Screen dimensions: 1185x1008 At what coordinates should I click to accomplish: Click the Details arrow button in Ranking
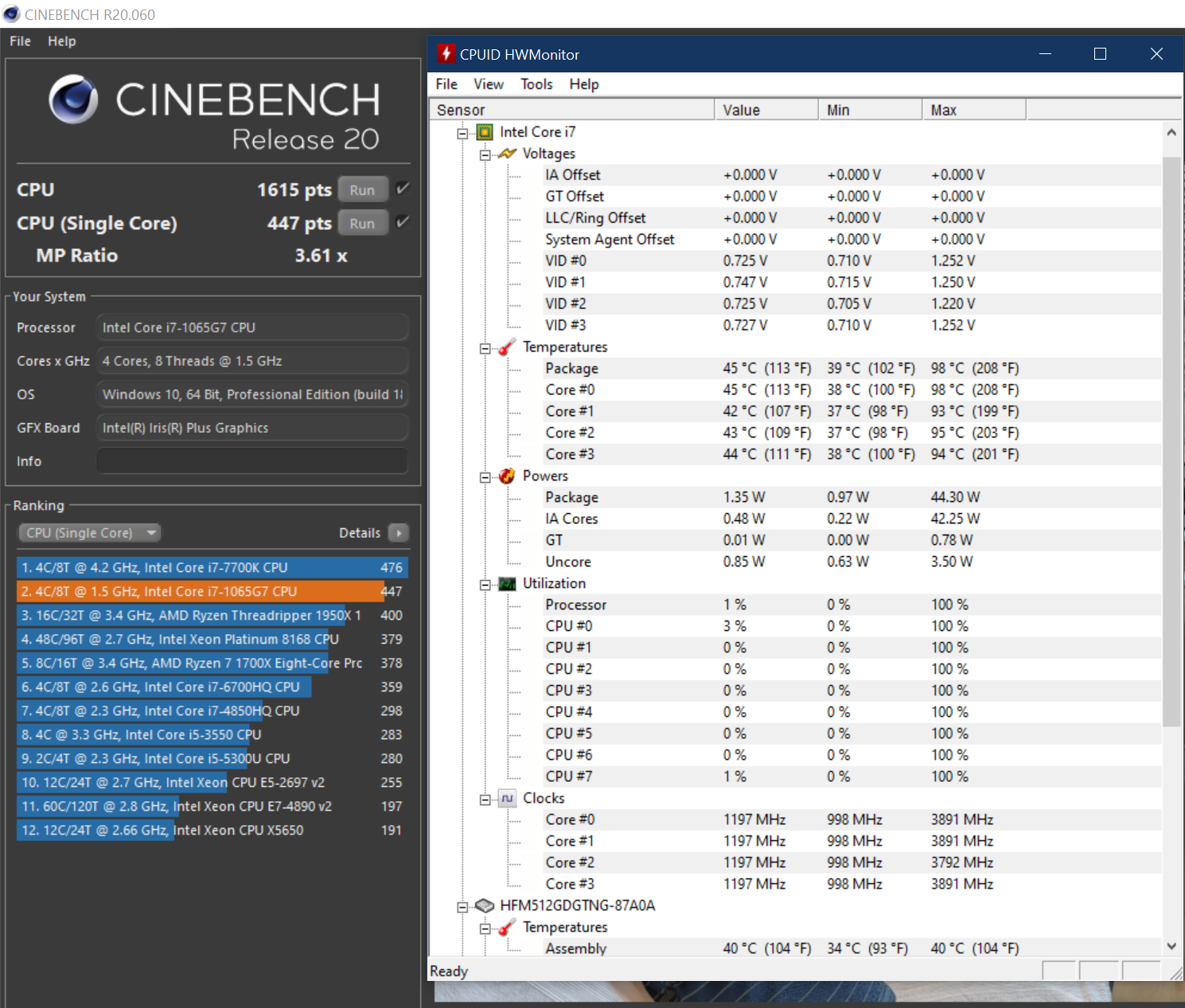pyautogui.click(x=399, y=533)
